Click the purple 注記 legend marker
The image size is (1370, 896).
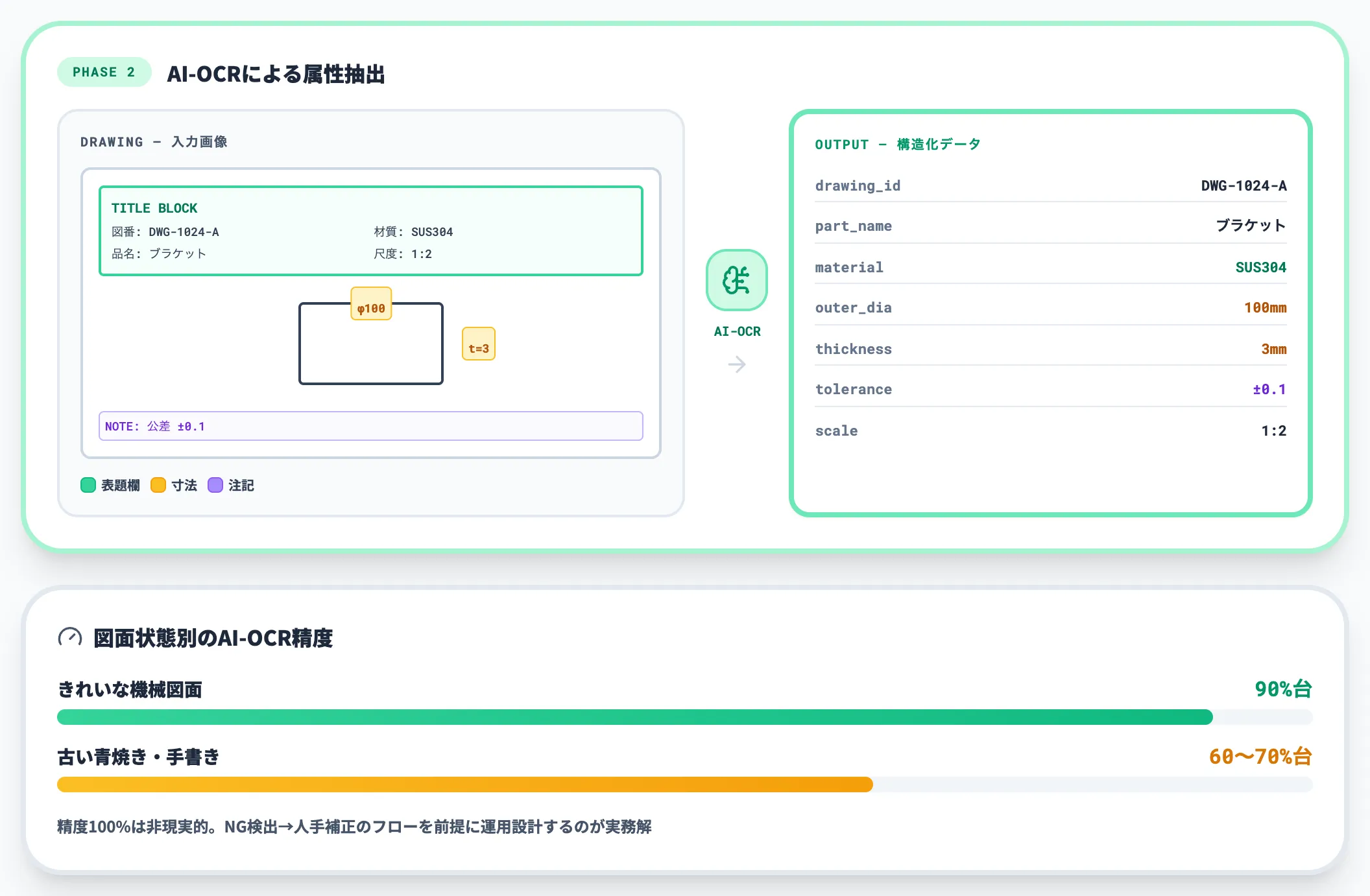pos(215,484)
